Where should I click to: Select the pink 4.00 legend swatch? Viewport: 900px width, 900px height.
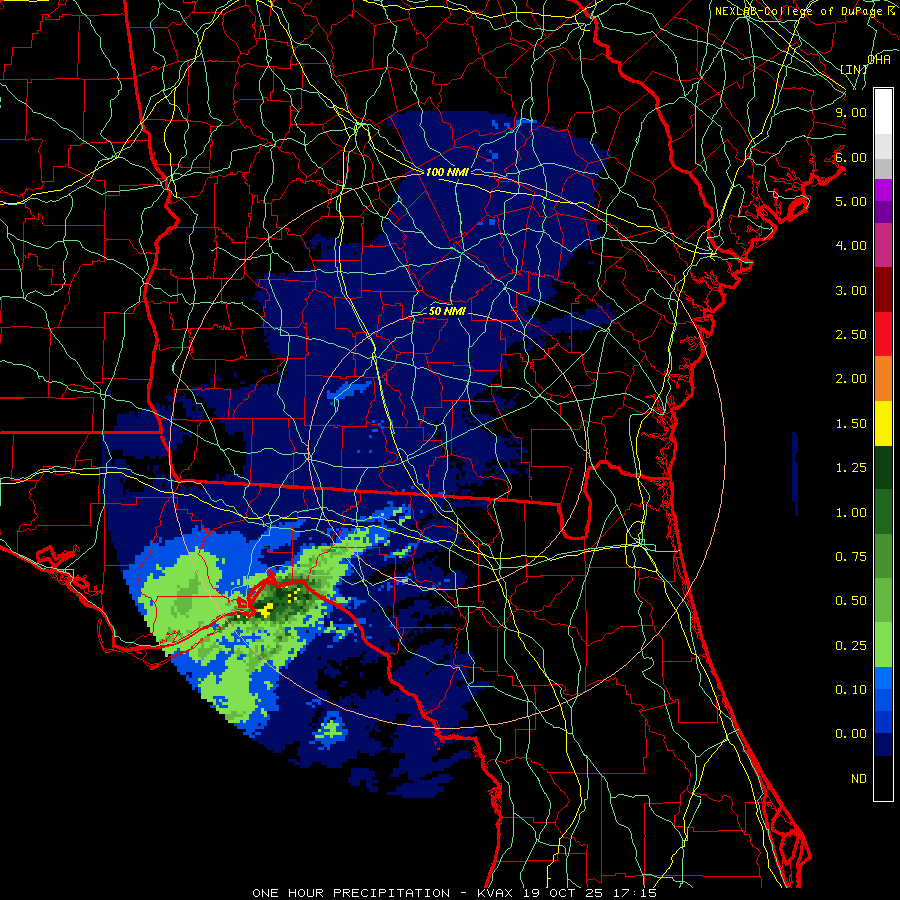coord(883,245)
